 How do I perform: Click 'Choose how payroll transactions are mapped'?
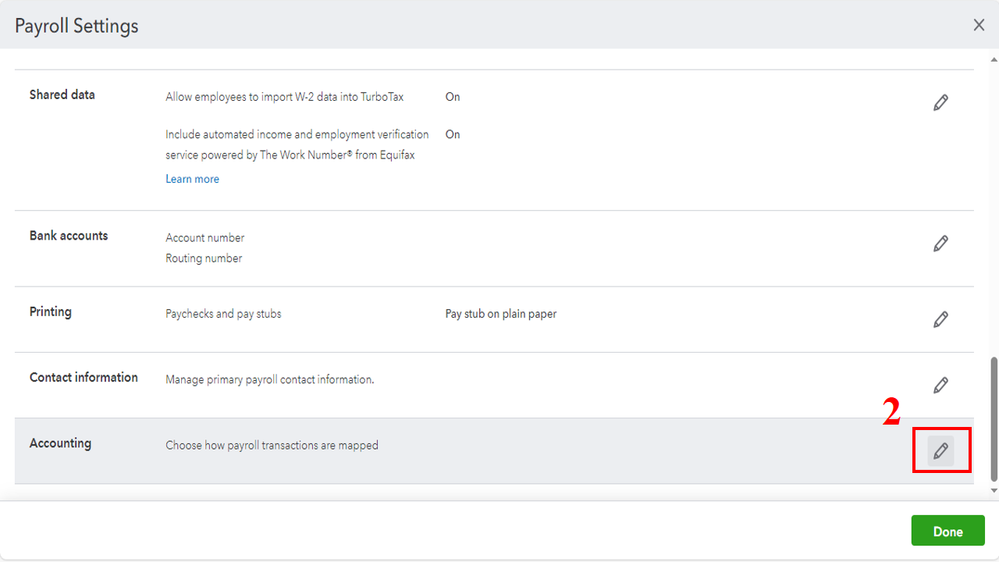pos(272,446)
